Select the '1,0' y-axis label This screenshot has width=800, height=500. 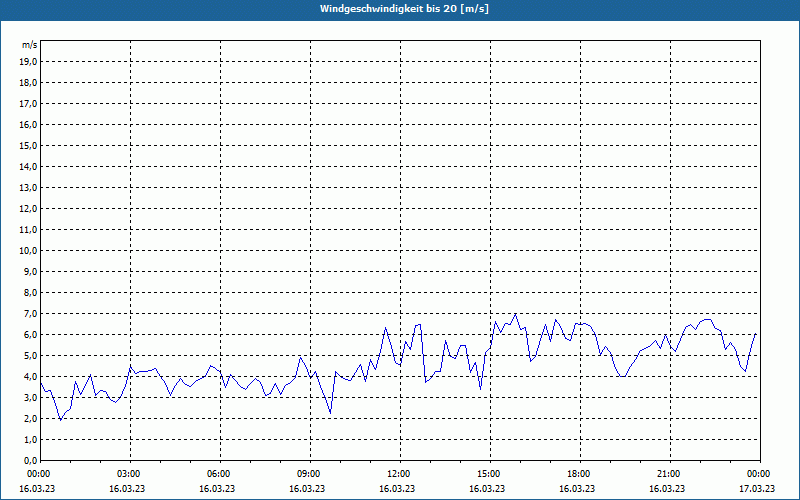pyautogui.click(x=31, y=440)
